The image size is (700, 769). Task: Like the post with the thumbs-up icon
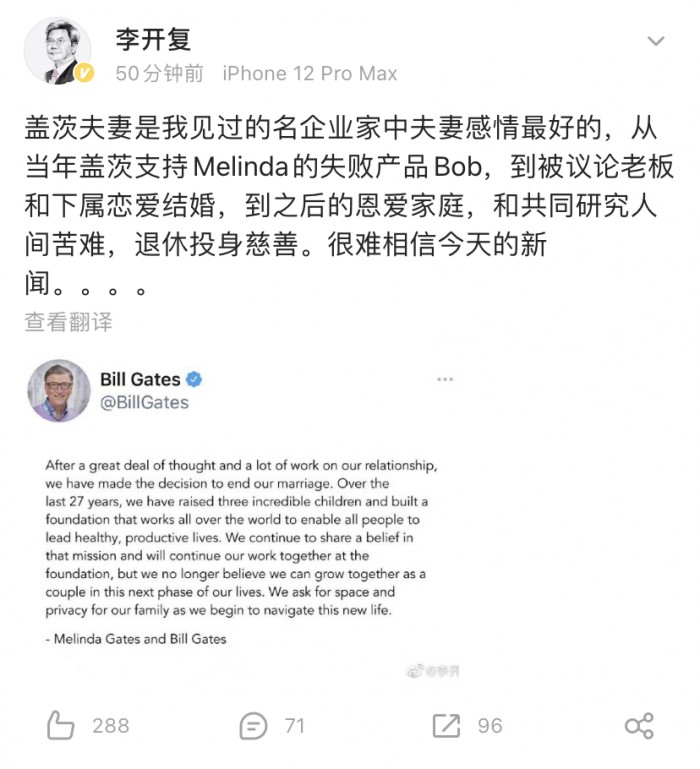coord(60,725)
